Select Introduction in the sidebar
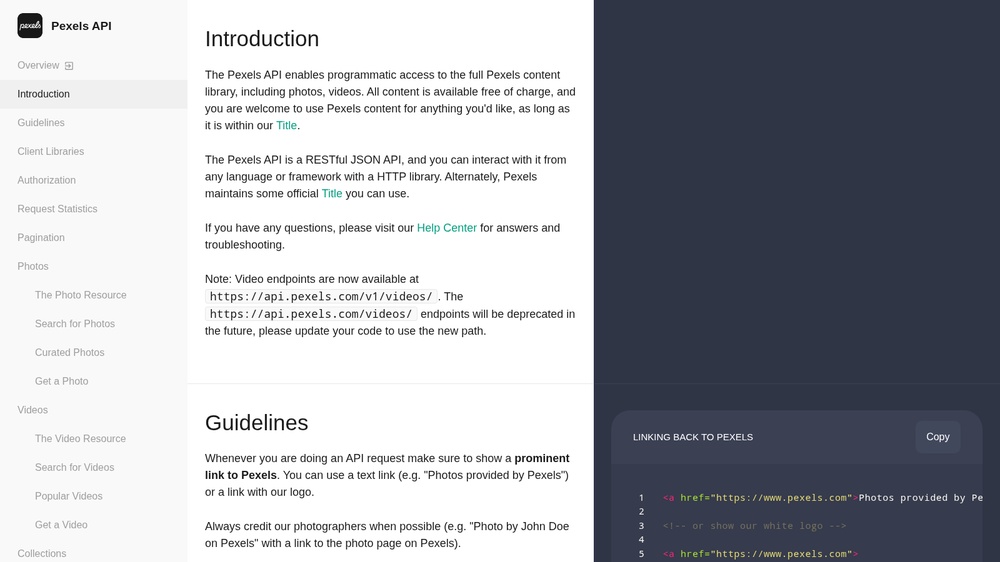The width and height of the screenshot is (1000, 562). 94,94
